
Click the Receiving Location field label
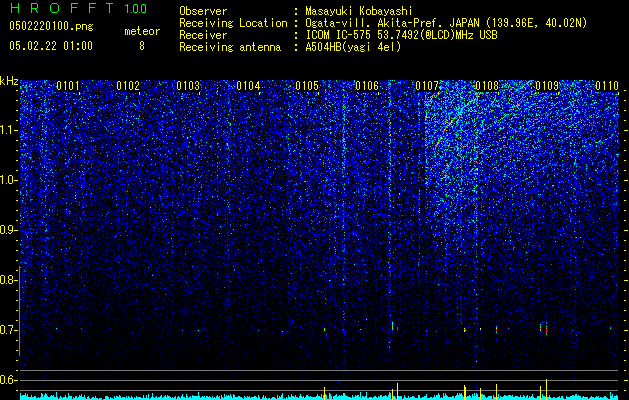pyautogui.click(x=233, y=23)
